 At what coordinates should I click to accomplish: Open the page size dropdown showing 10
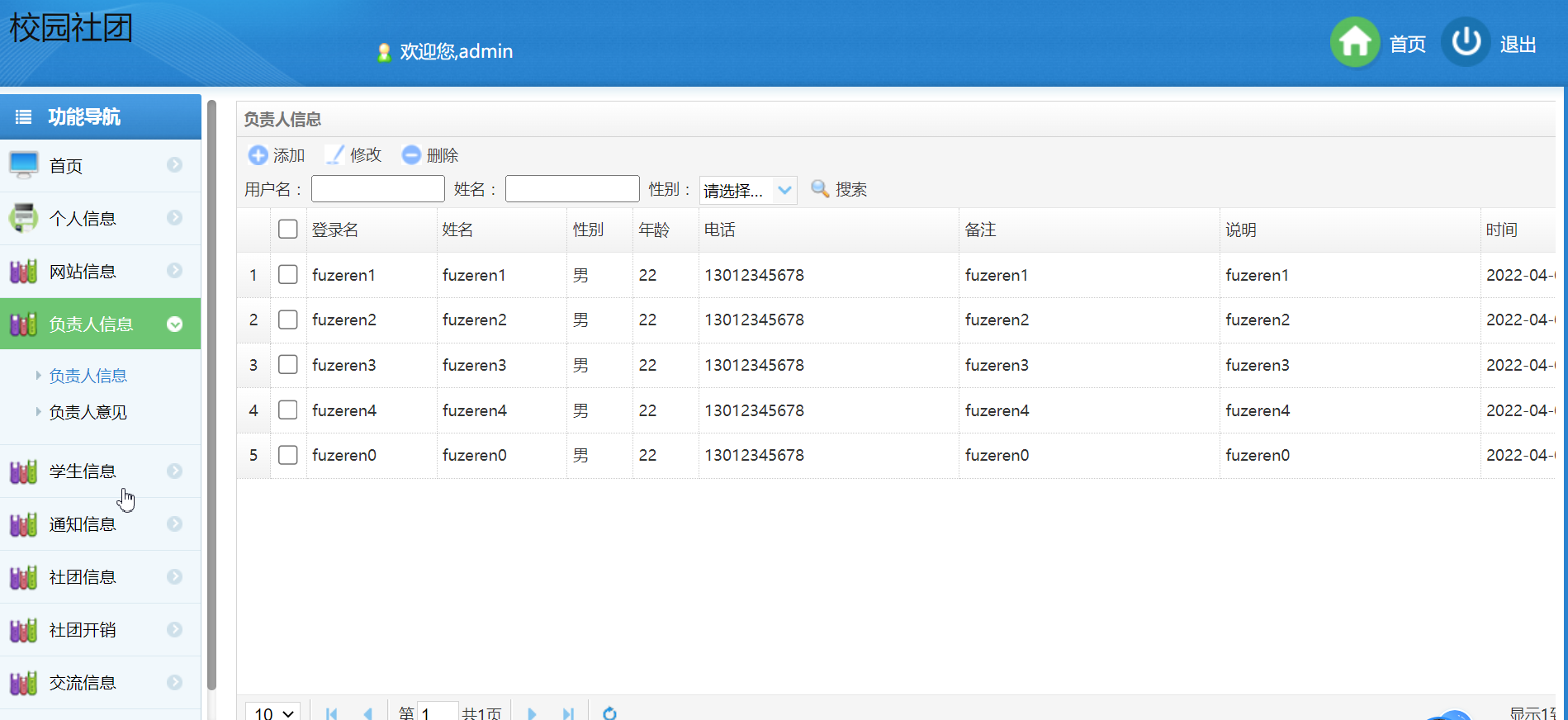pyautogui.click(x=273, y=713)
